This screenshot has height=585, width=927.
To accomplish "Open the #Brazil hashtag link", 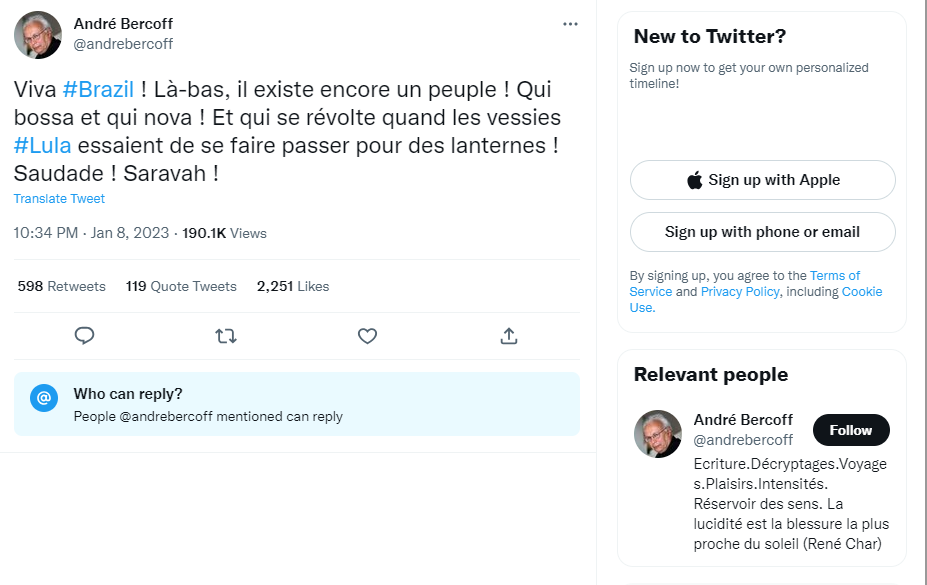I will coord(98,89).
